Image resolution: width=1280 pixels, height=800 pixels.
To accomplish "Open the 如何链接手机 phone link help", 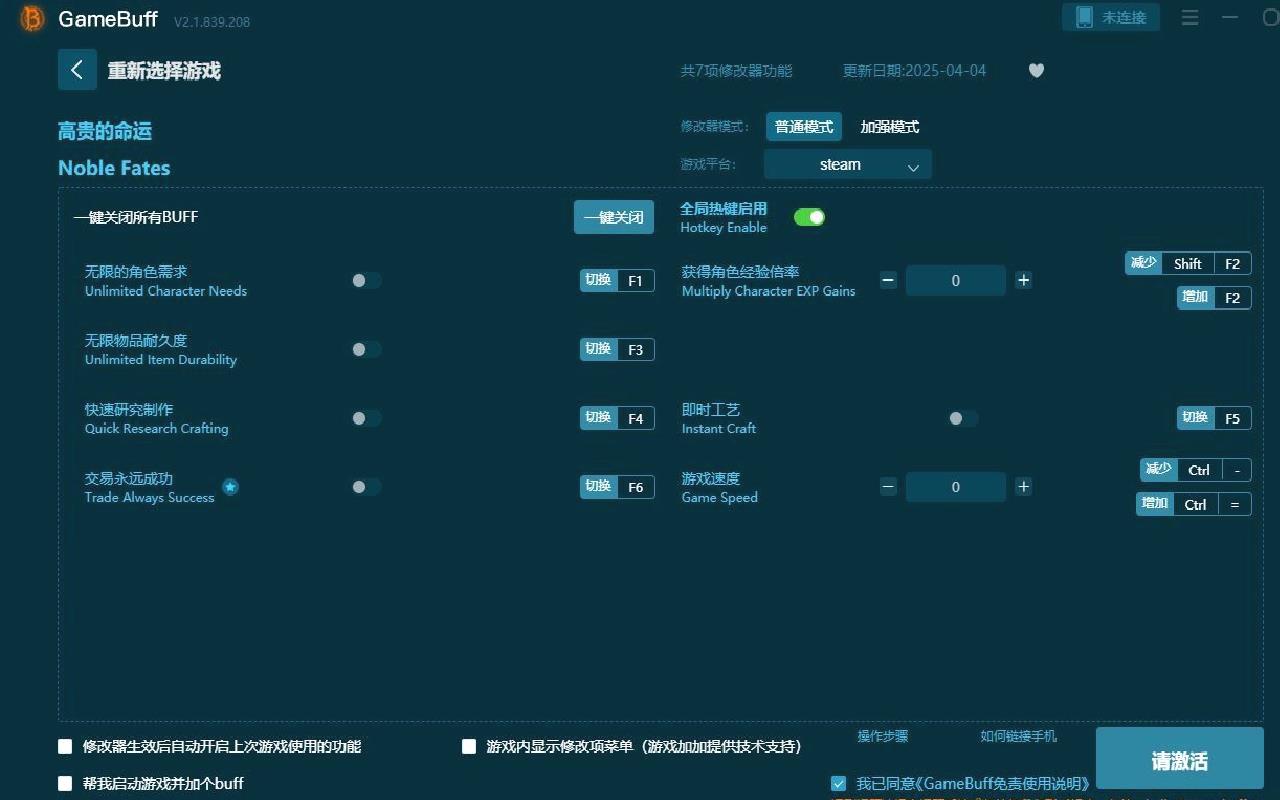I will pos(1018,736).
